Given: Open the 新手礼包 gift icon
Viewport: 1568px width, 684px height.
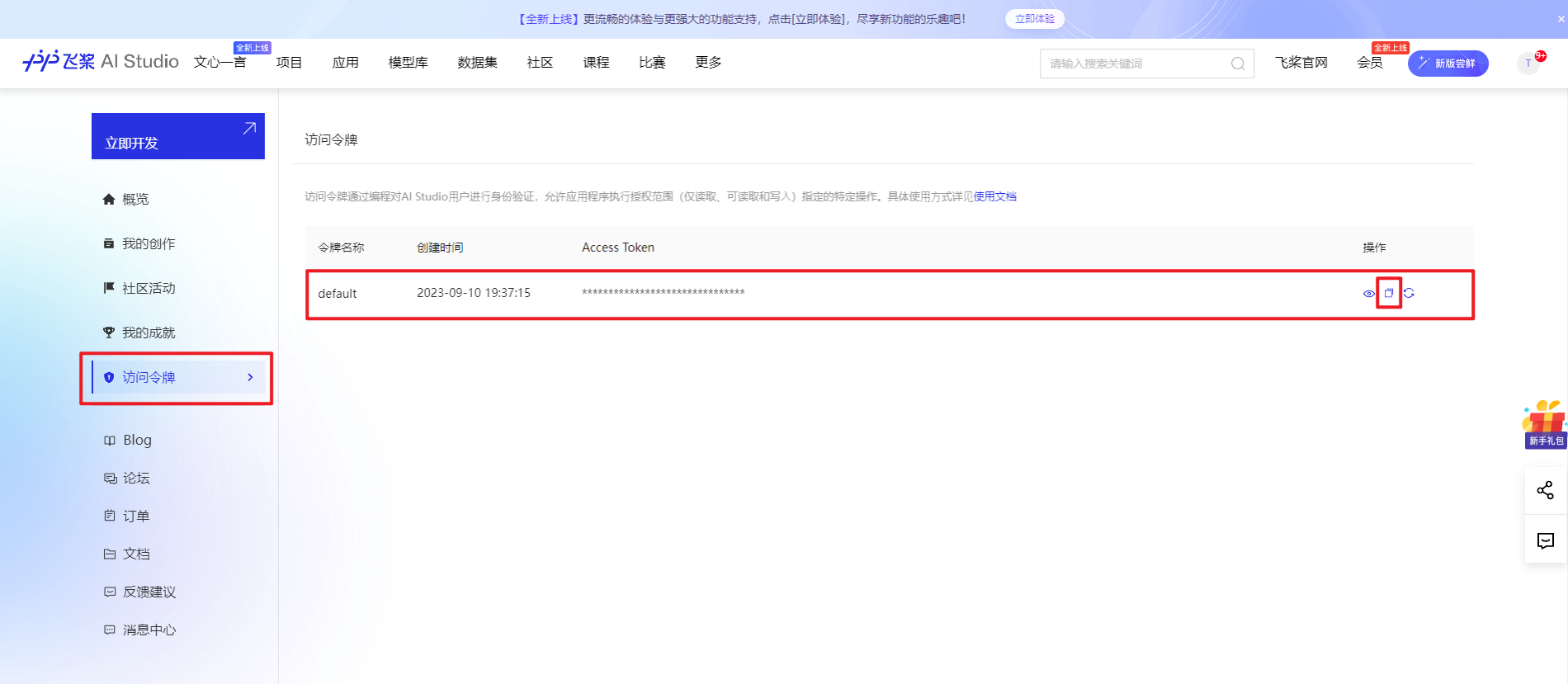Looking at the screenshot, I should (x=1544, y=424).
